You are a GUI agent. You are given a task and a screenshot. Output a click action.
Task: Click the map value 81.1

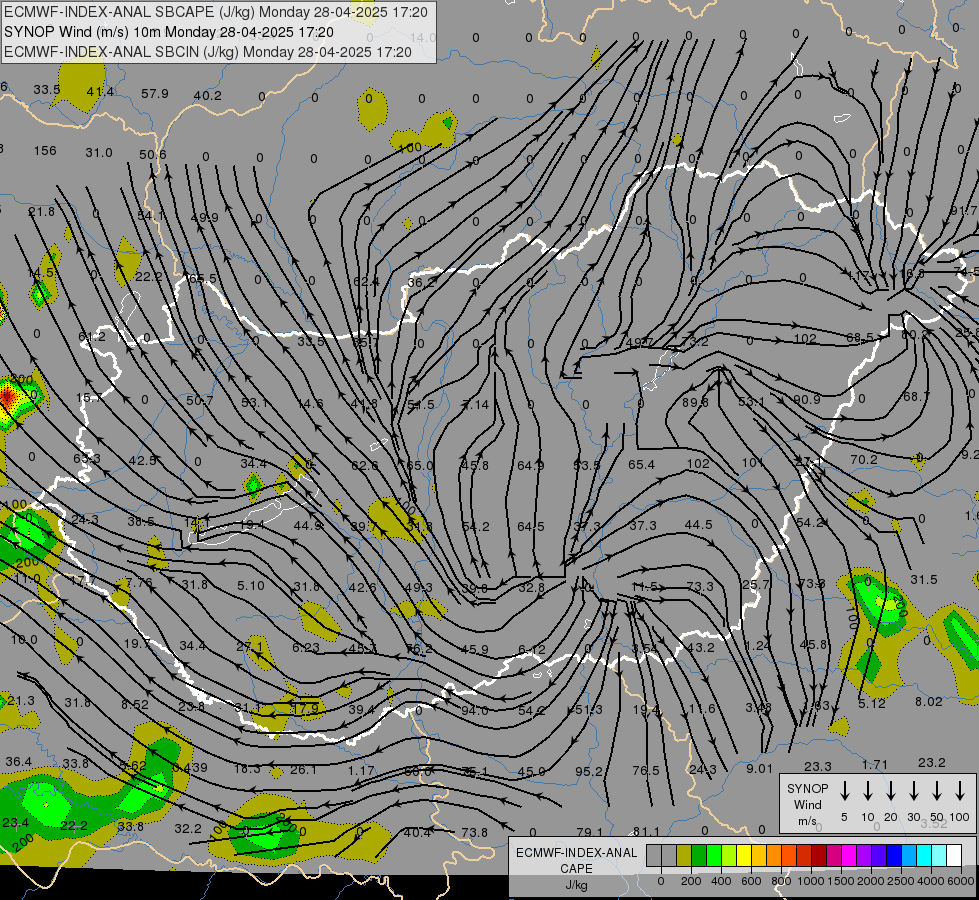pyautogui.click(x=646, y=831)
